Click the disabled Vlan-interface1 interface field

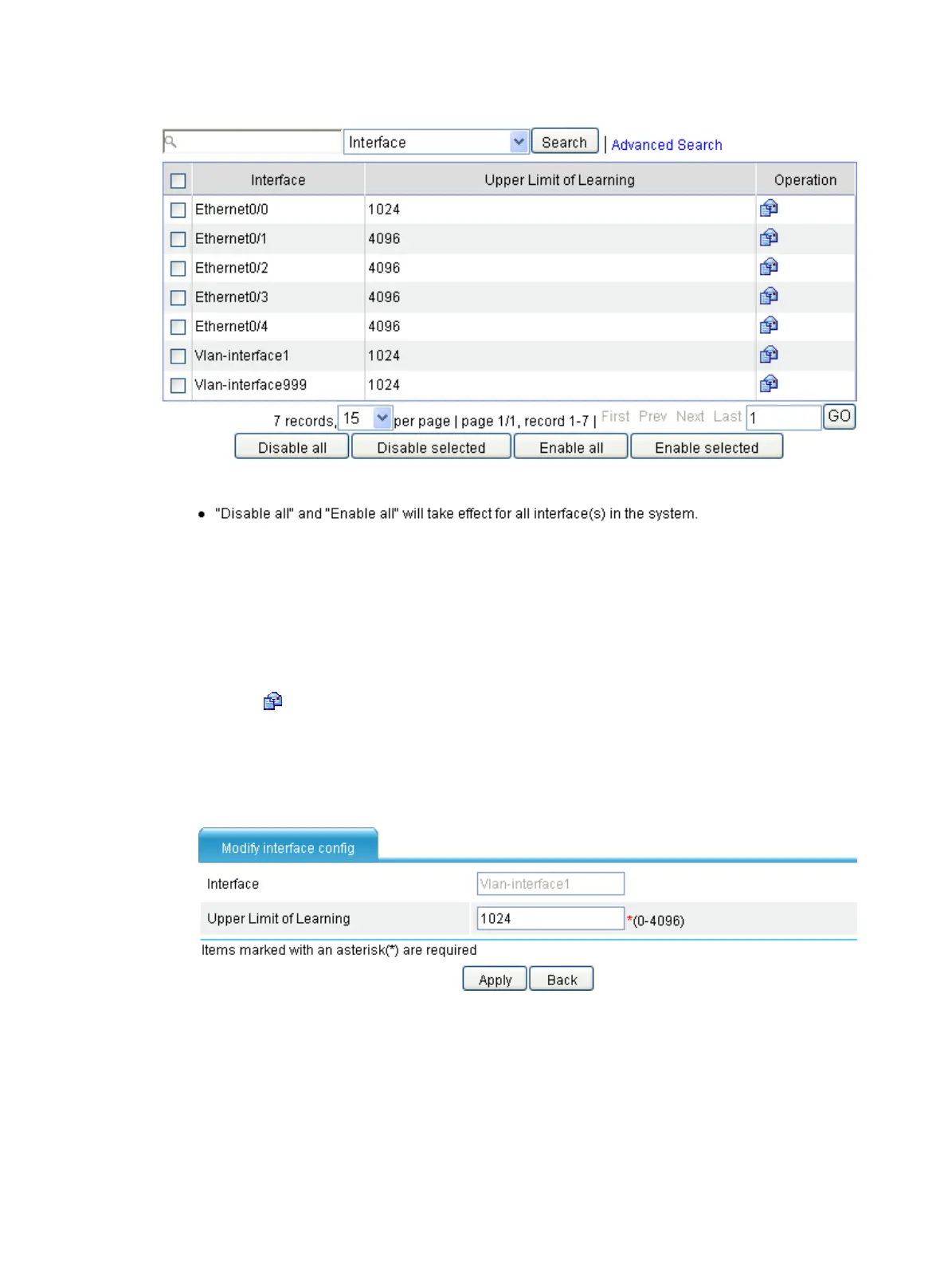[550, 884]
